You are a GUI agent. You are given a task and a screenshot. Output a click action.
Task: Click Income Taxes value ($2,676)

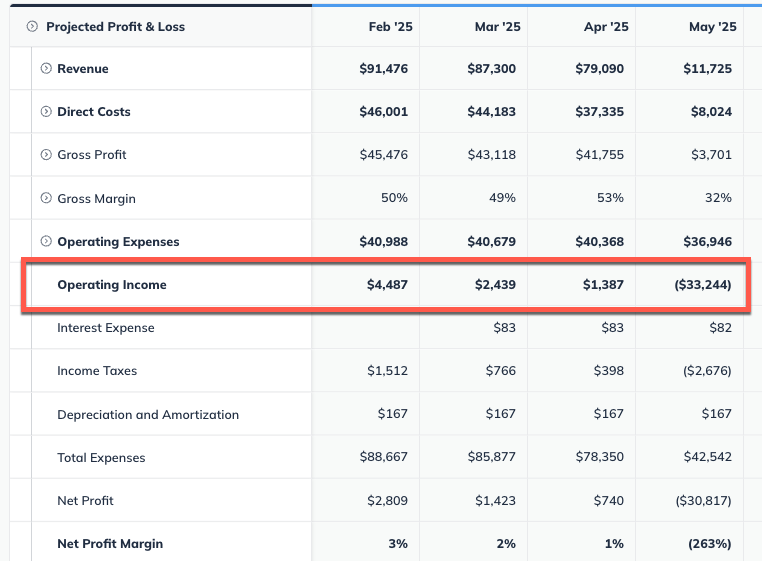tap(707, 371)
